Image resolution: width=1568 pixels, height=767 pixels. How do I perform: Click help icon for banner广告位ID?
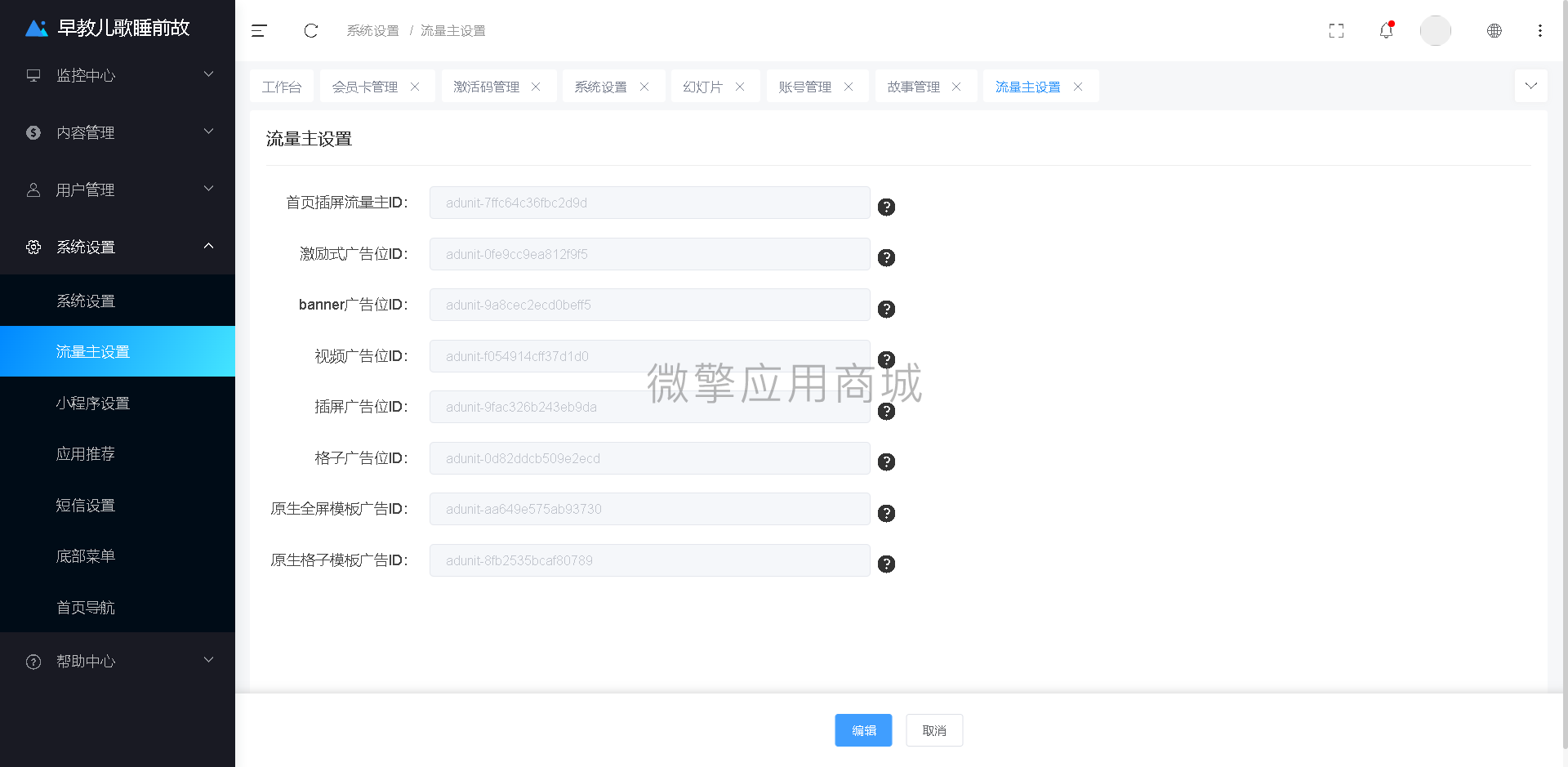point(886,309)
